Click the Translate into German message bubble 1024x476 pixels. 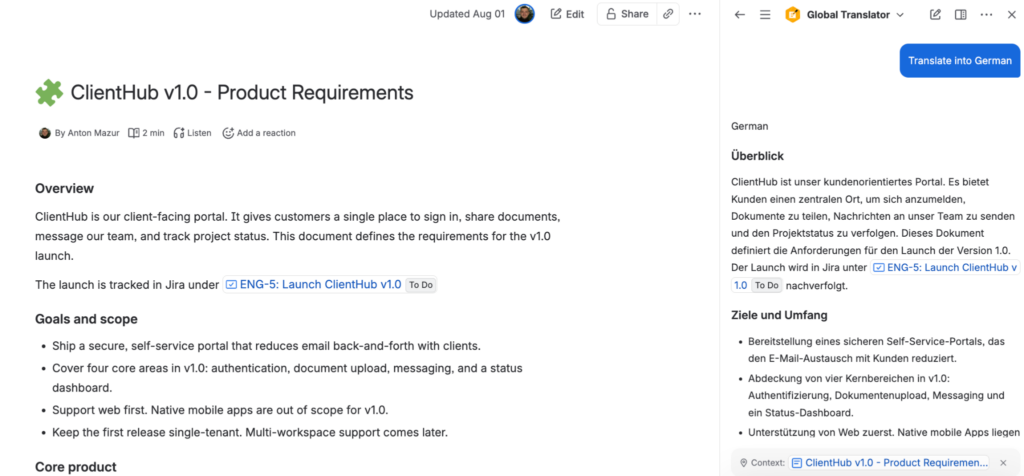[959, 61]
